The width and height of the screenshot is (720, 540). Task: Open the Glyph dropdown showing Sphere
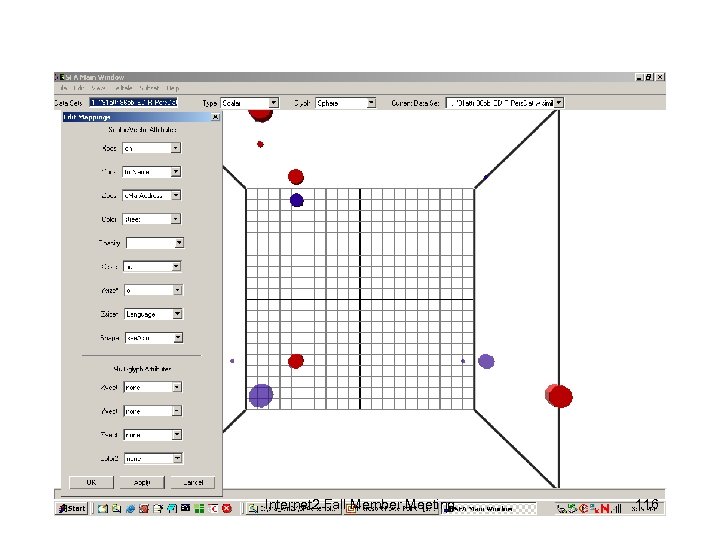pos(371,103)
